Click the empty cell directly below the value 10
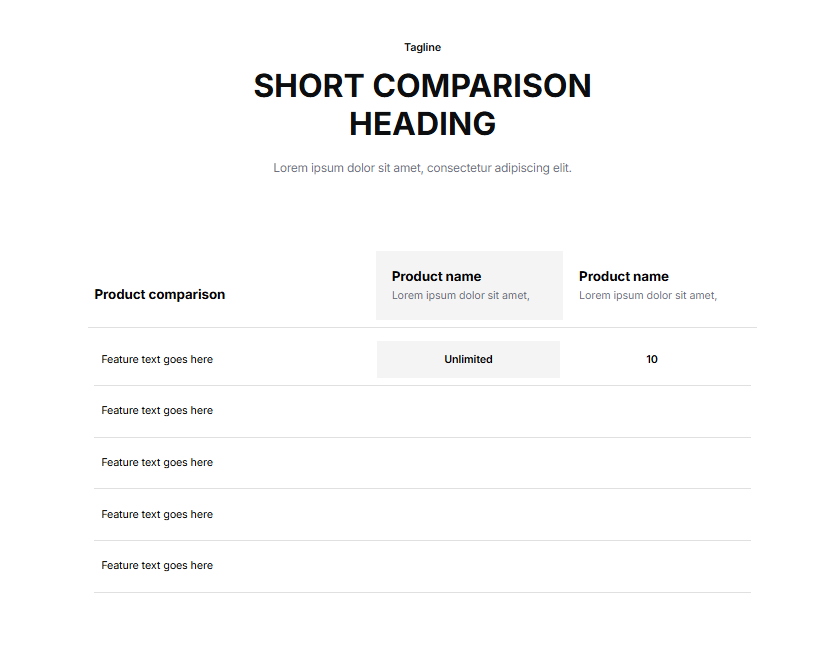Viewport: 833px width, 658px height. pos(652,411)
